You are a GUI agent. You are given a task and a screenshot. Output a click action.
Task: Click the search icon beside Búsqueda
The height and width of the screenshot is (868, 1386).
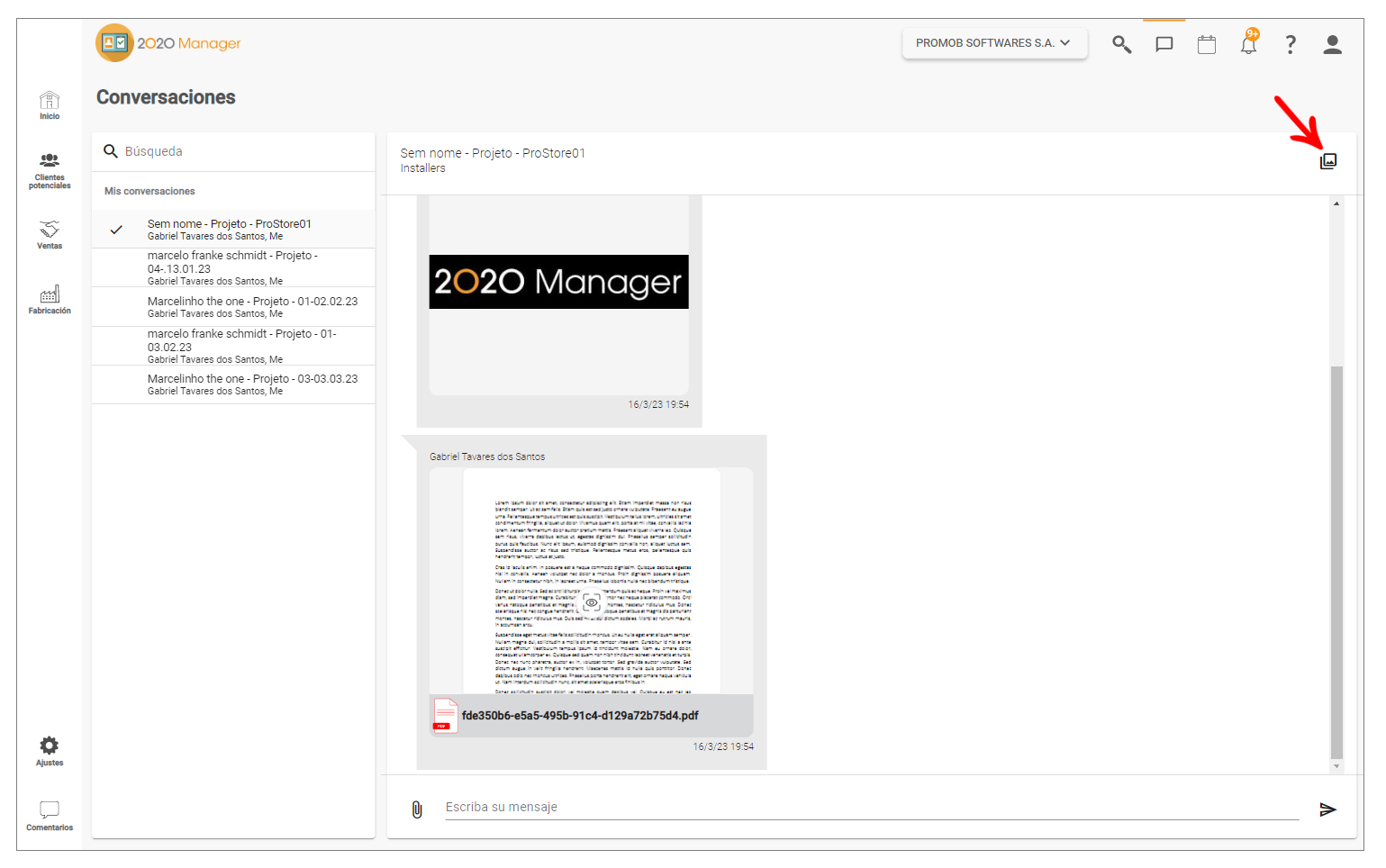tap(111, 151)
